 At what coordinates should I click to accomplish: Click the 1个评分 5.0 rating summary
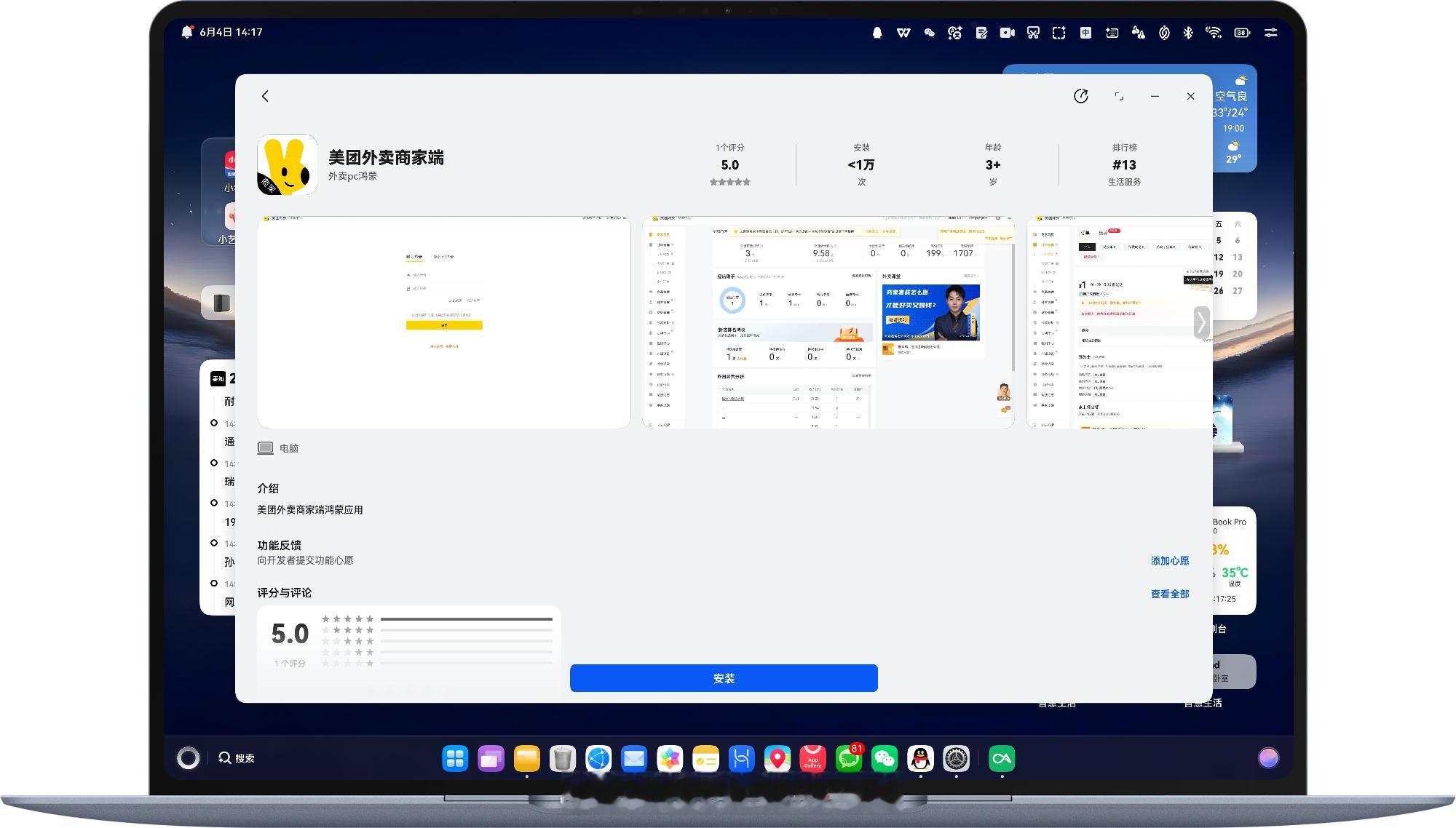click(729, 165)
